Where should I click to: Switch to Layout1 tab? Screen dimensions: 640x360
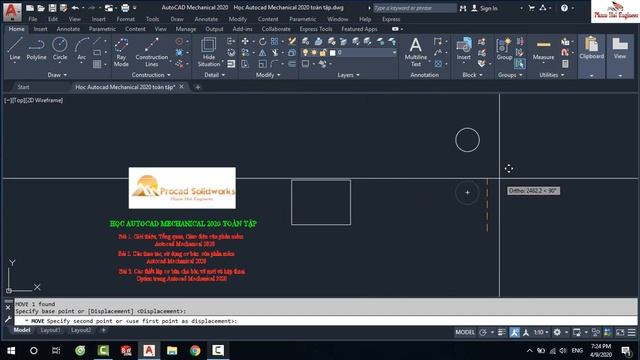50,330
